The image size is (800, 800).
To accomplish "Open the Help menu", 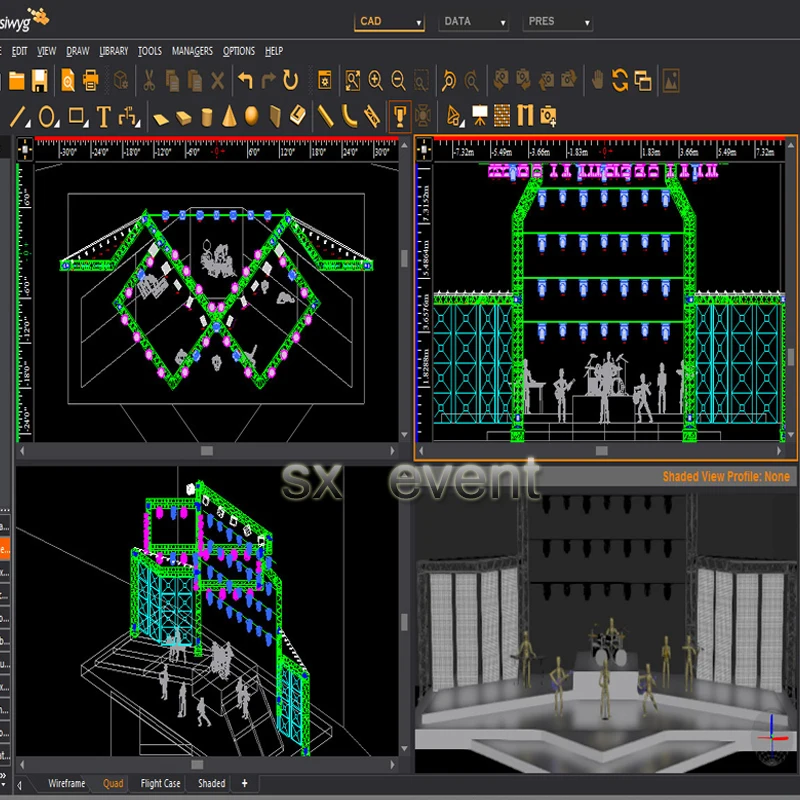I will pos(274,51).
